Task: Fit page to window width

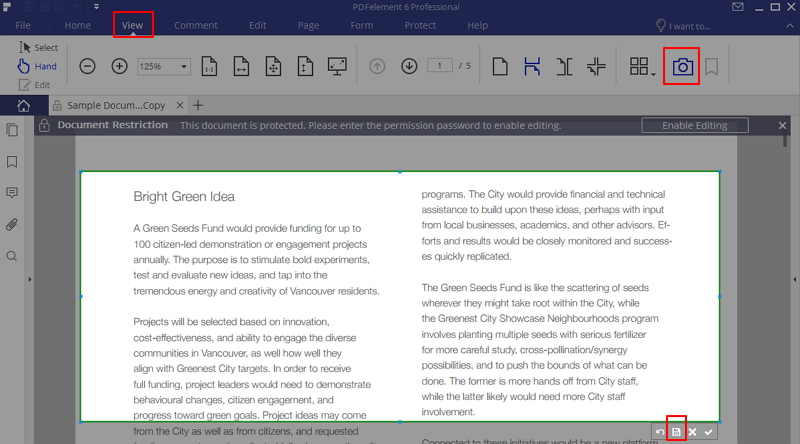Action: coord(241,66)
